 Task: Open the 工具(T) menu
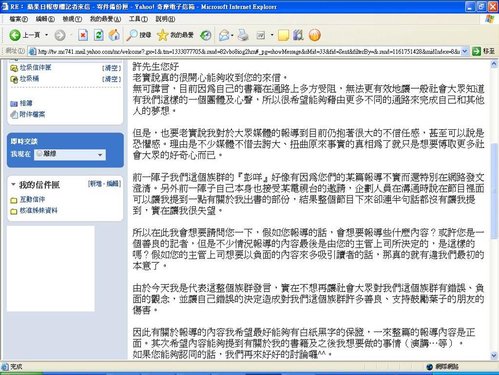(x=138, y=19)
